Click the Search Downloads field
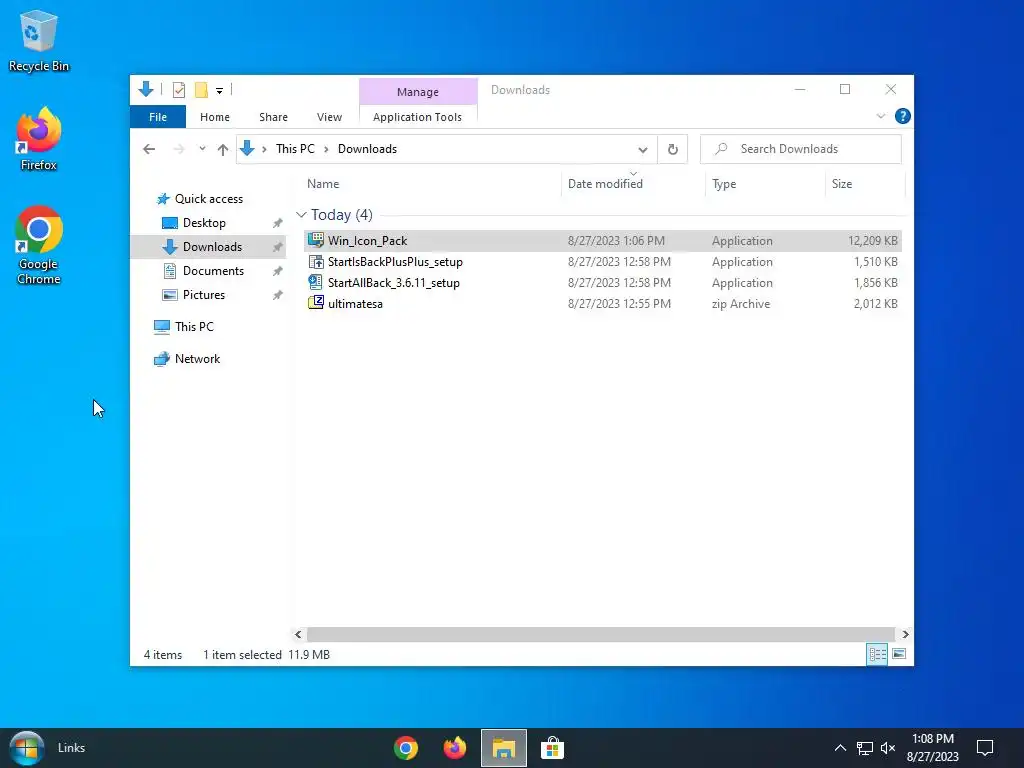The height and width of the screenshot is (768, 1024). pyautogui.click(x=801, y=149)
